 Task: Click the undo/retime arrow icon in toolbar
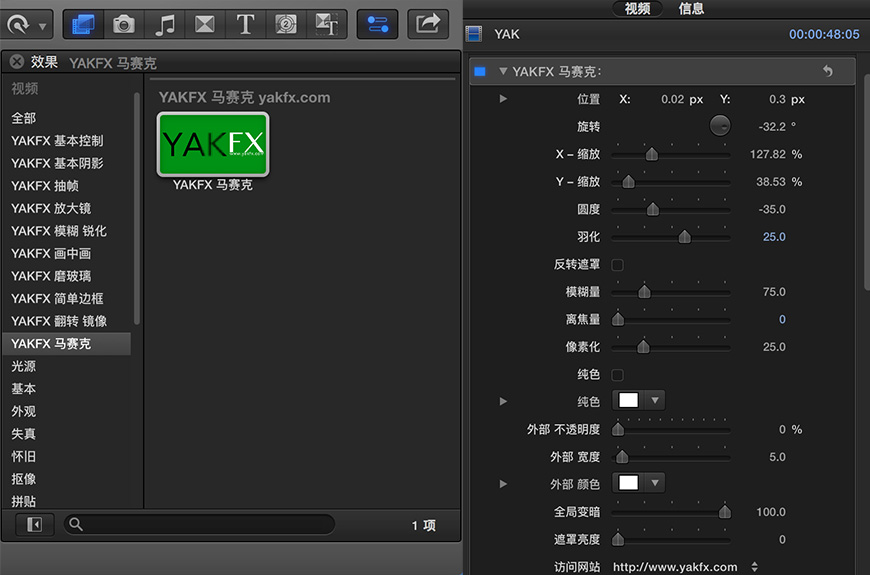18,24
